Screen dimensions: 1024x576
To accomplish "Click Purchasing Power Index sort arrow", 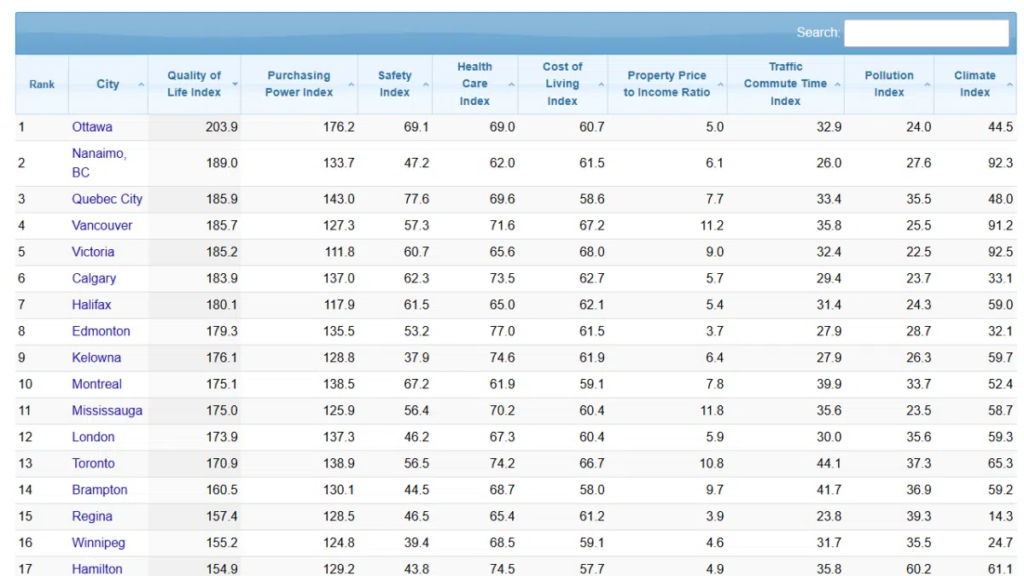I will coord(351,85).
